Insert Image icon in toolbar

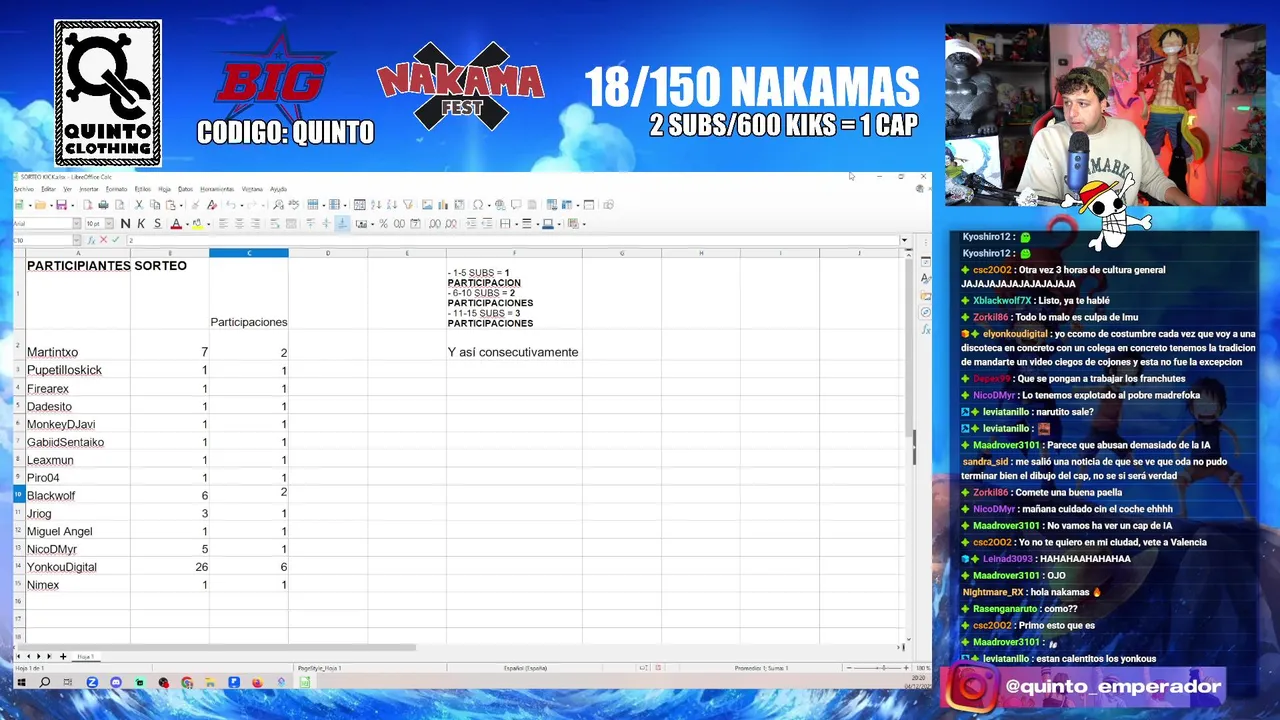tap(427, 205)
